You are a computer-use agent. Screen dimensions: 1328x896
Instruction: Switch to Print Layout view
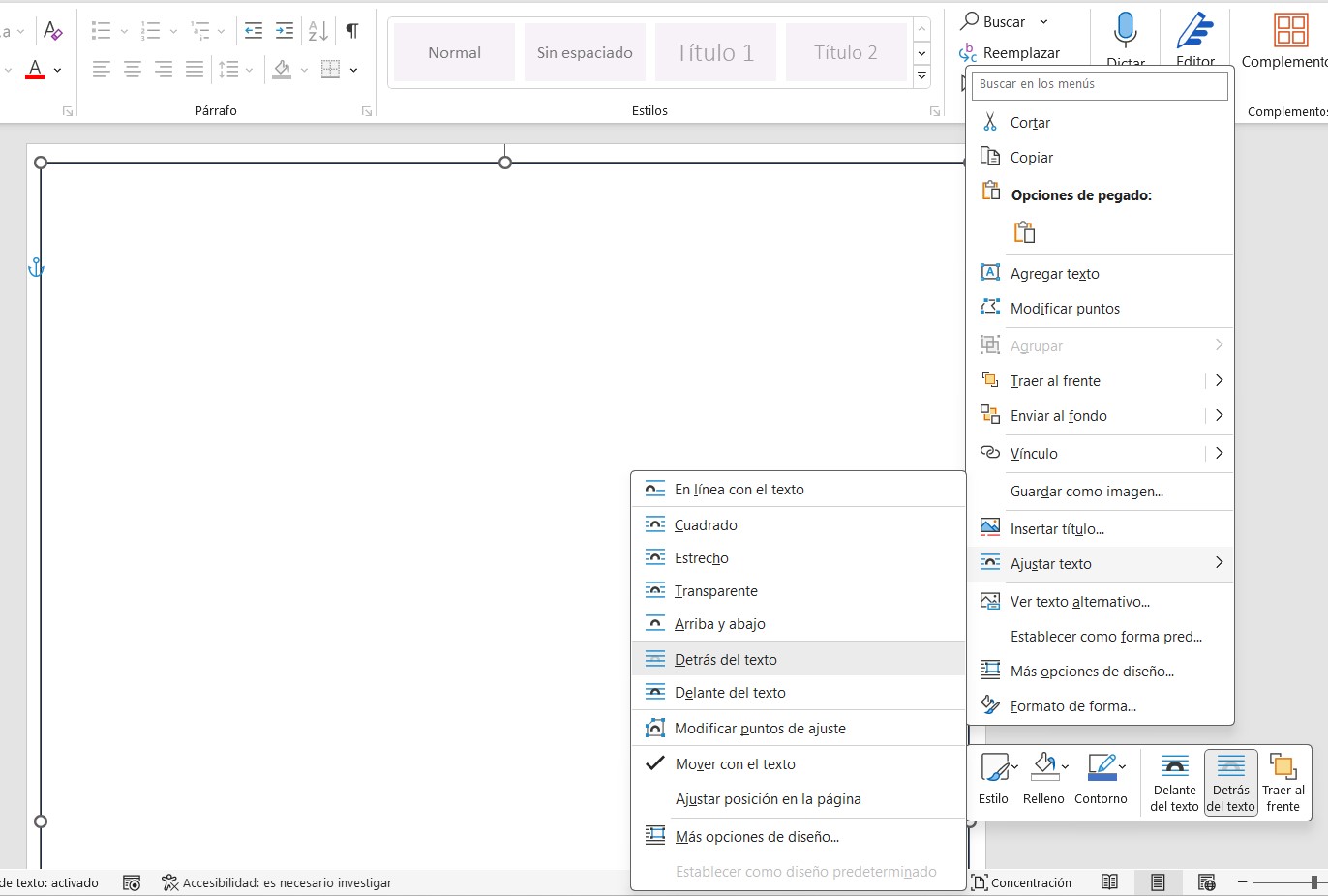[x=1158, y=882]
